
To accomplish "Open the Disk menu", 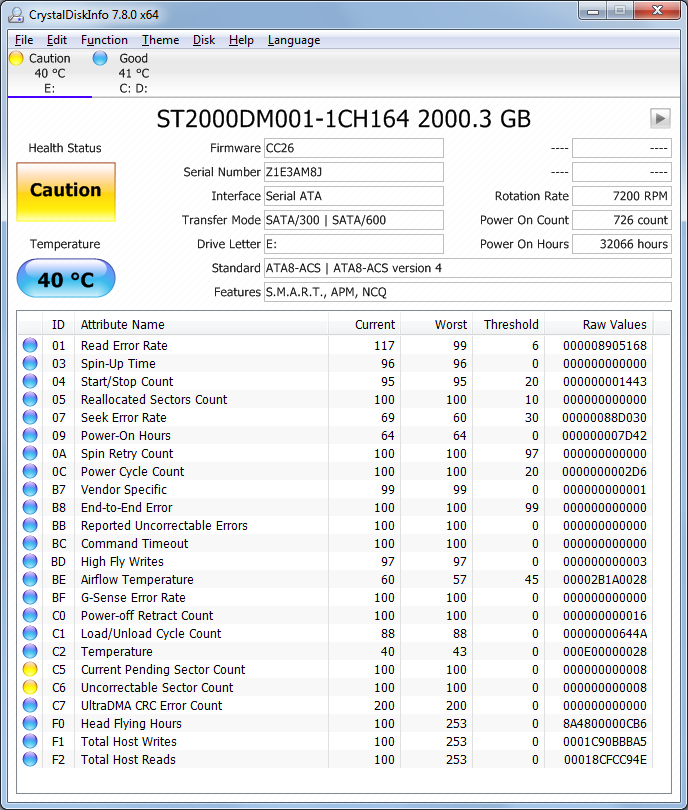I will pos(204,40).
